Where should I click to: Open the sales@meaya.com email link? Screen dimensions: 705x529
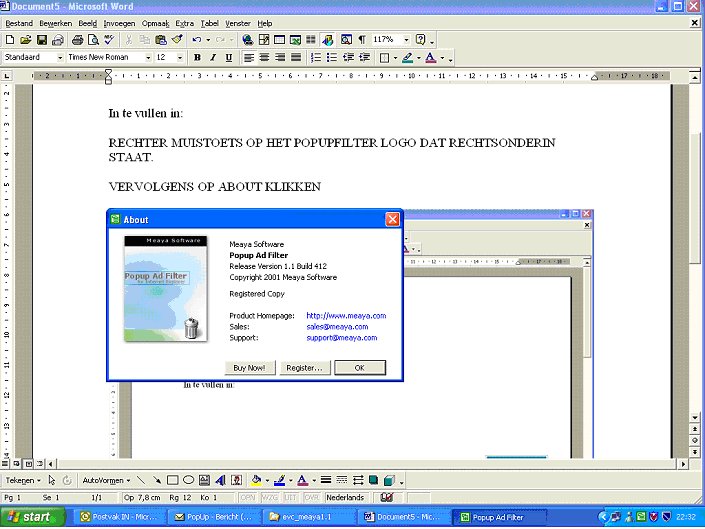point(337,327)
